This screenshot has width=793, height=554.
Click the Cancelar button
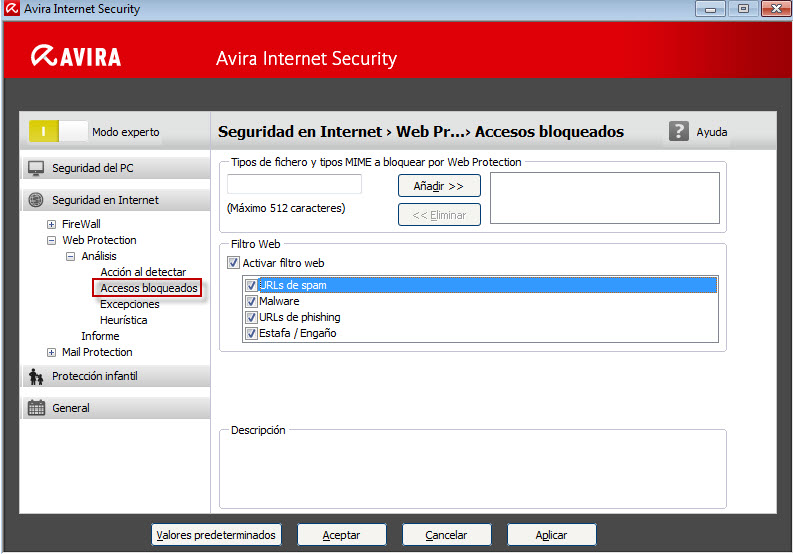tap(447, 535)
